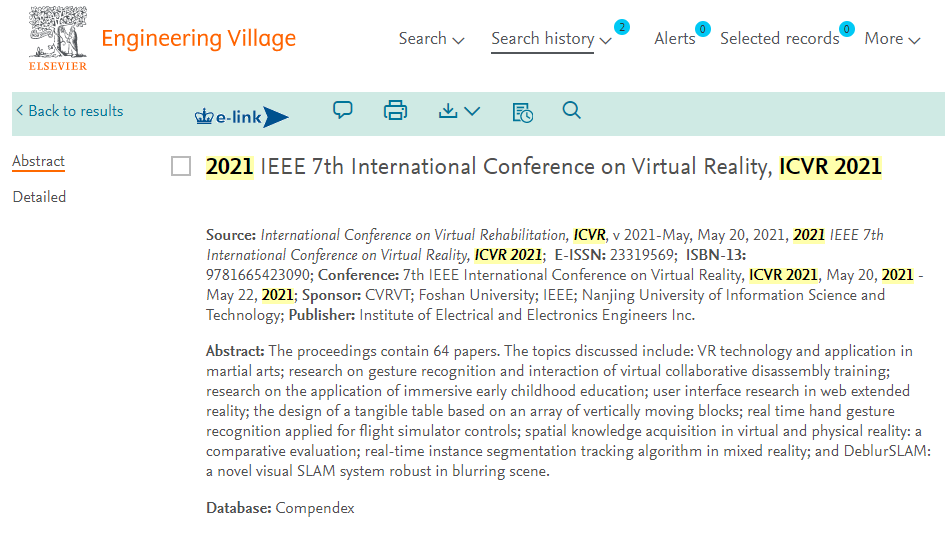Screen dimensions: 945x534
Task: View Selected records
Action: [x=779, y=39]
